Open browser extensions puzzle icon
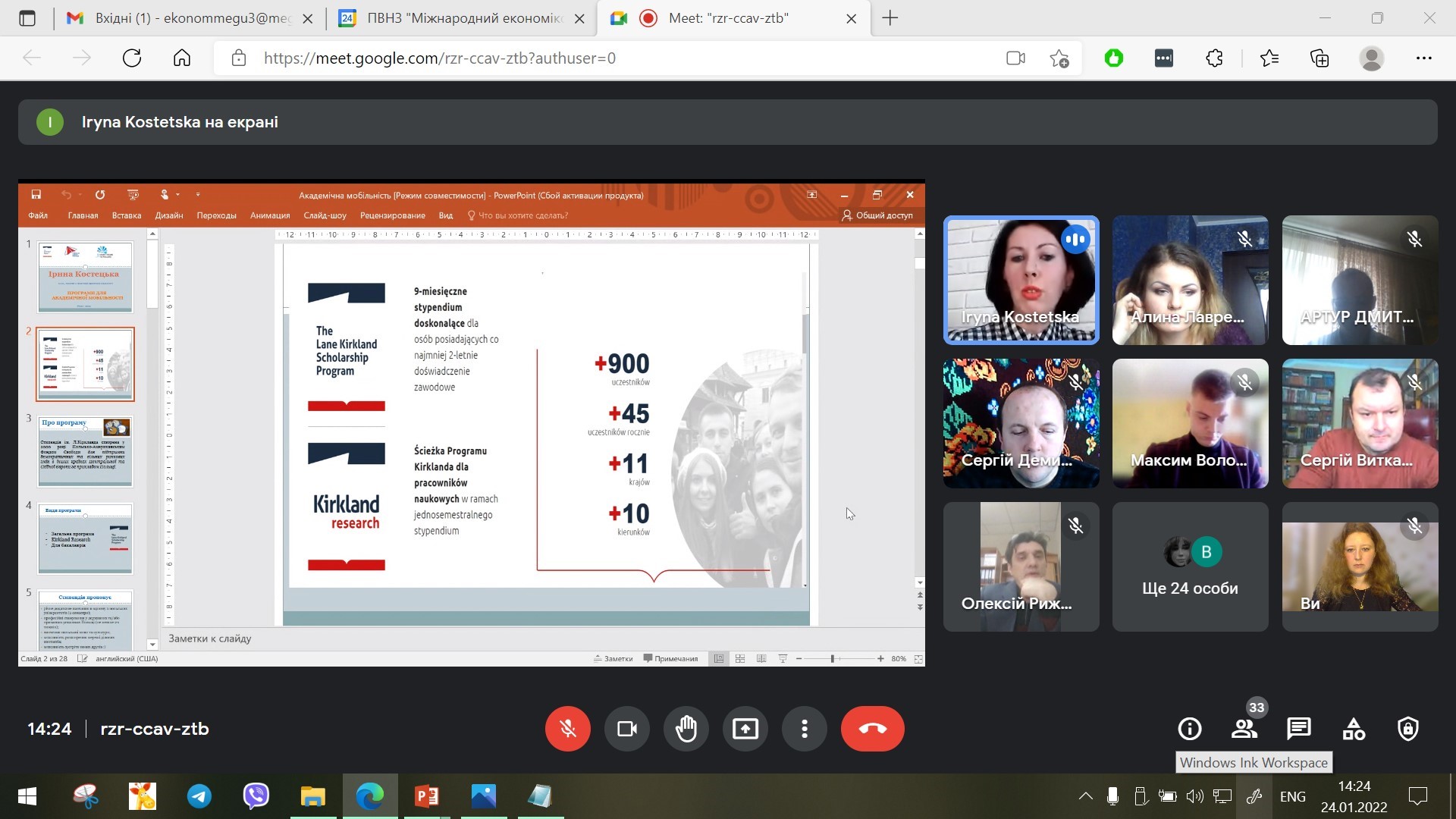The image size is (1456, 819). pyautogui.click(x=1214, y=58)
